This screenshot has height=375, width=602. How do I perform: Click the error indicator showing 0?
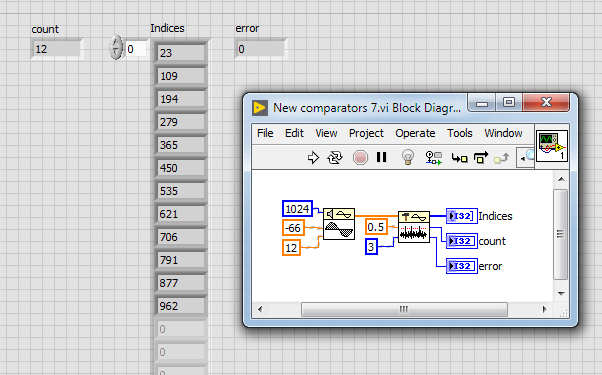pos(261,49)
